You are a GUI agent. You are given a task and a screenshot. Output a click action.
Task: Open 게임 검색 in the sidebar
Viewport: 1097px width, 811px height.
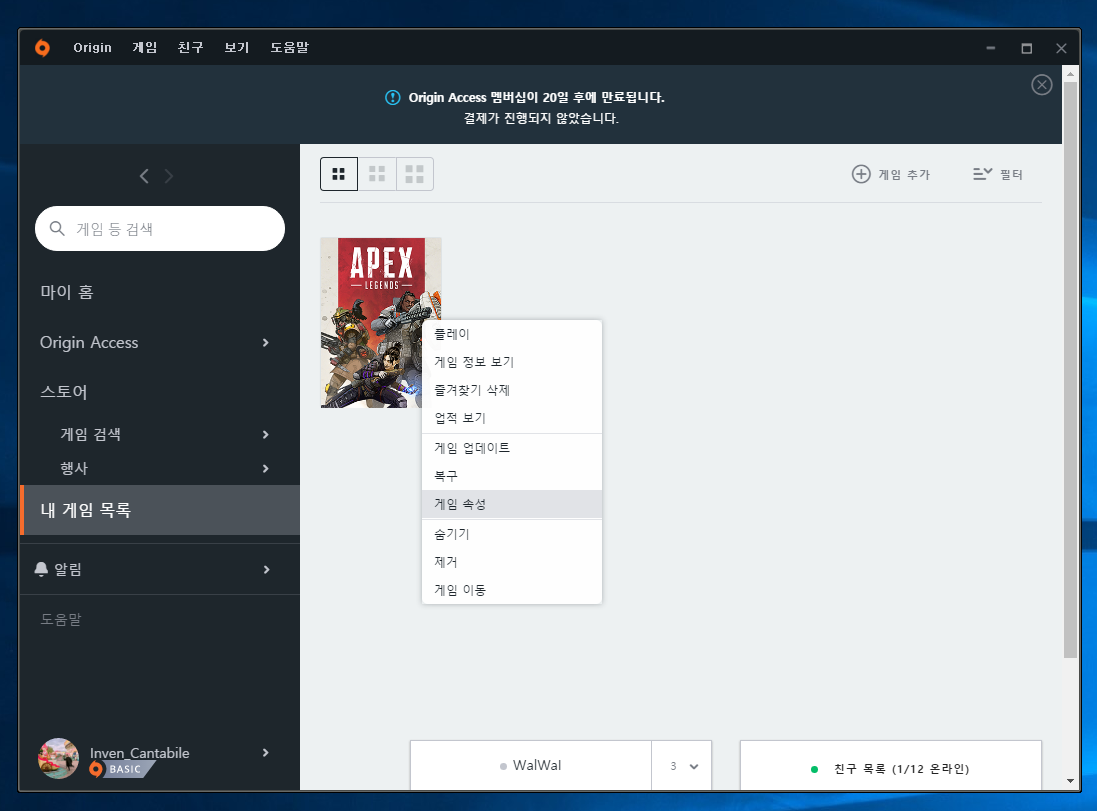pos(90,434)
